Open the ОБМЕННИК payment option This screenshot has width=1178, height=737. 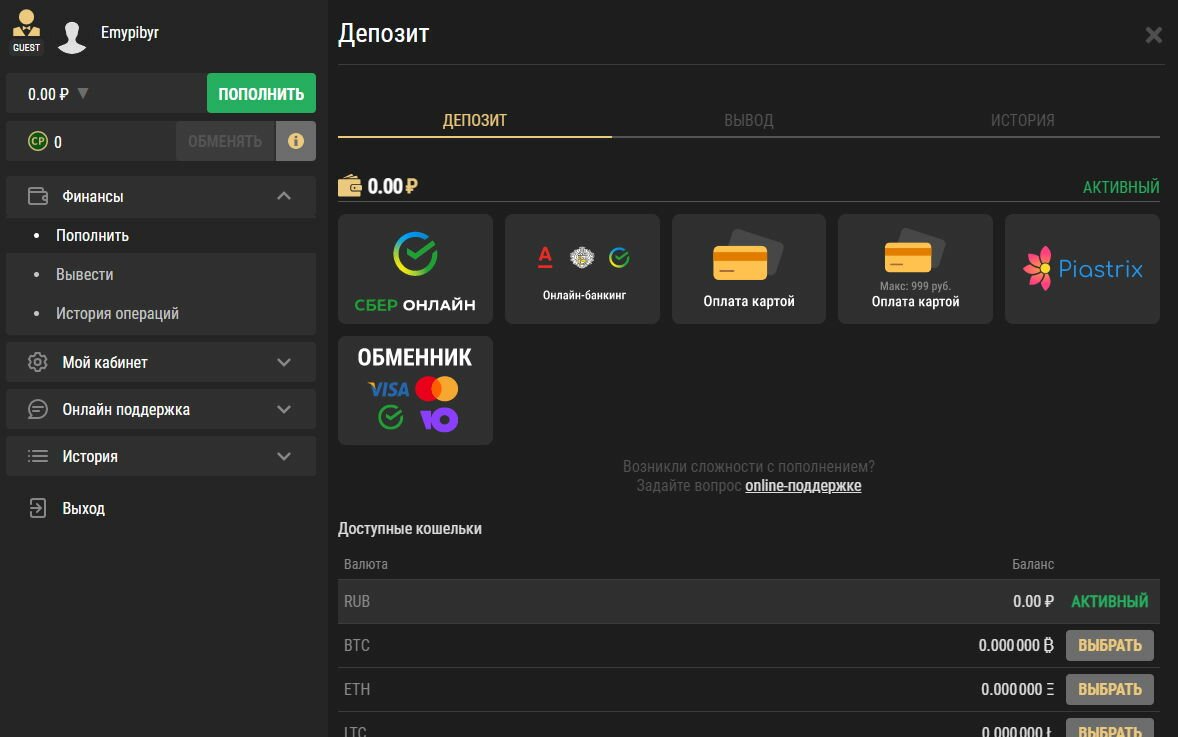pos(415,390)
